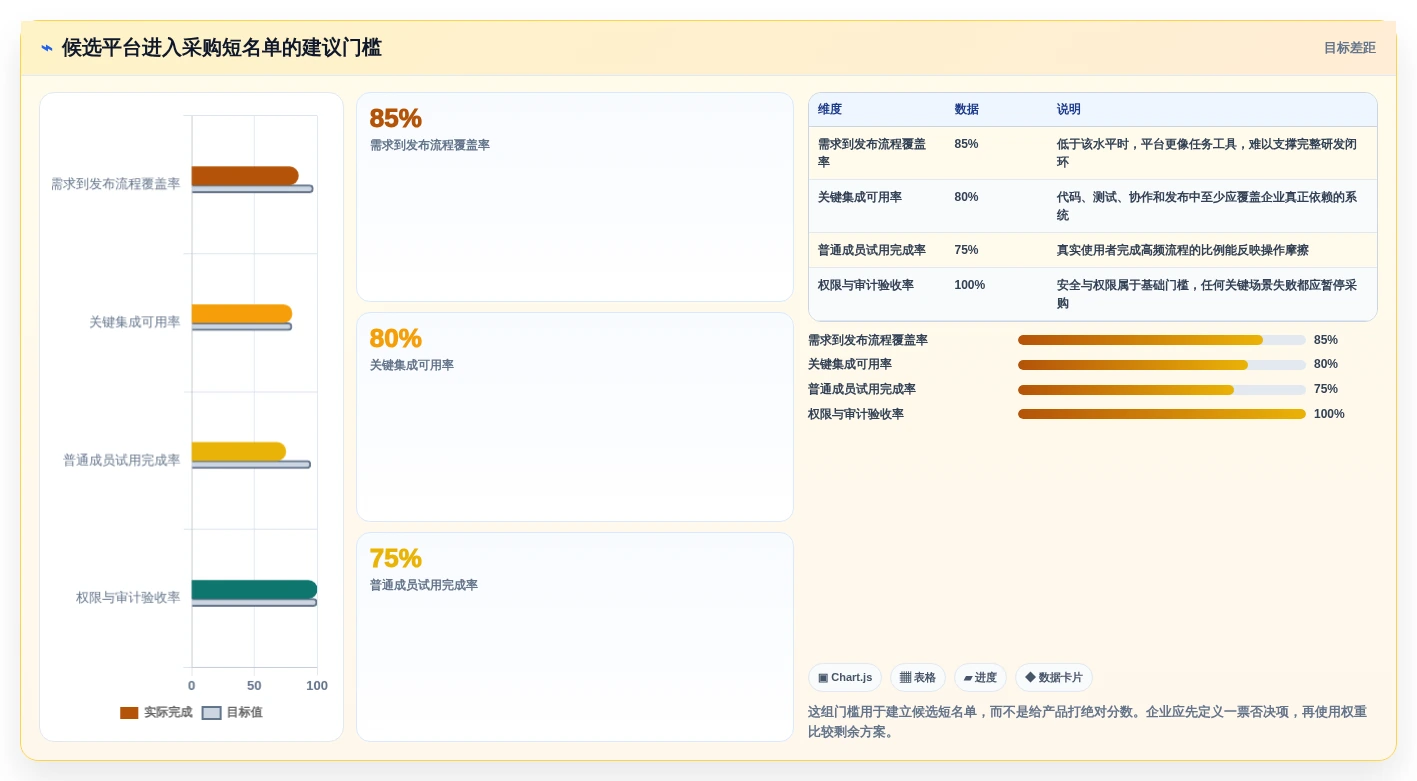Click the description starting 真实使用者完成
The width and height of the screenshot is (1417, 781).
(1183, 250)
